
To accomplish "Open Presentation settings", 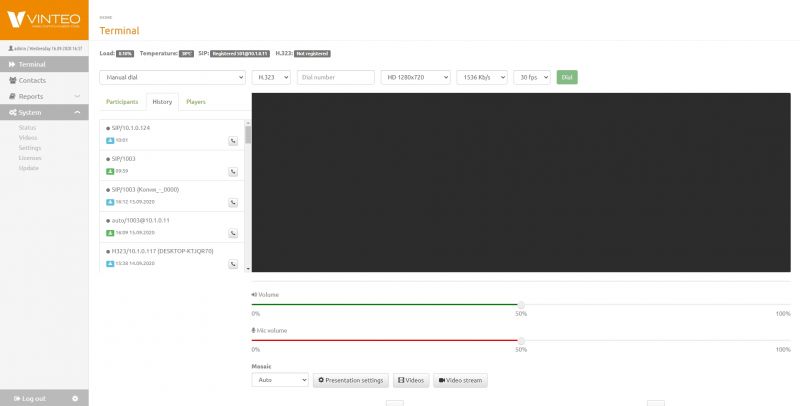I will 351,380.
